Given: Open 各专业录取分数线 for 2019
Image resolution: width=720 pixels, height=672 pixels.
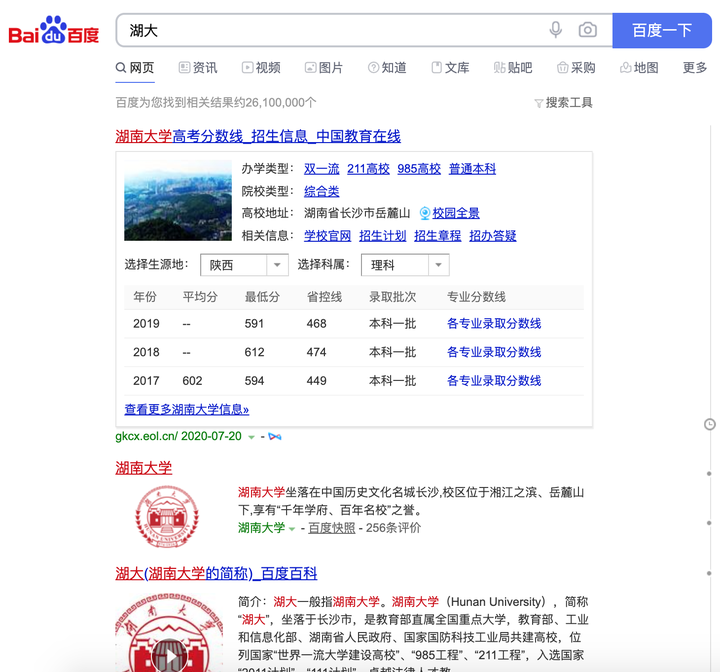Looking at the screenshot, I should (494, 324).
